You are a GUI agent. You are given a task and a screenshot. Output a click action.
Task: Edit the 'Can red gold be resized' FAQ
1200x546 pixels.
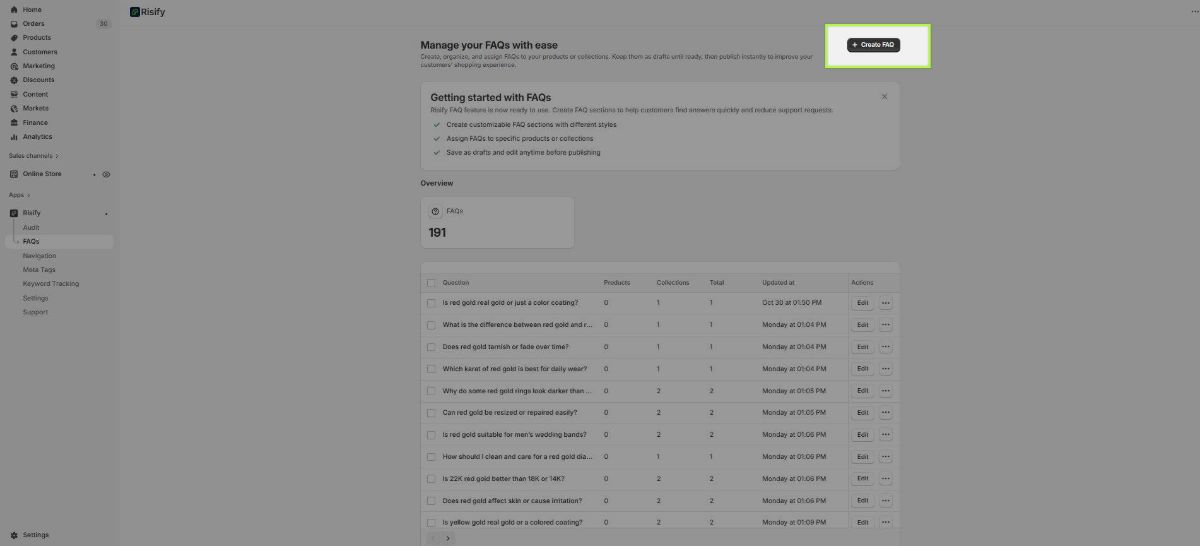click(862, 413)
